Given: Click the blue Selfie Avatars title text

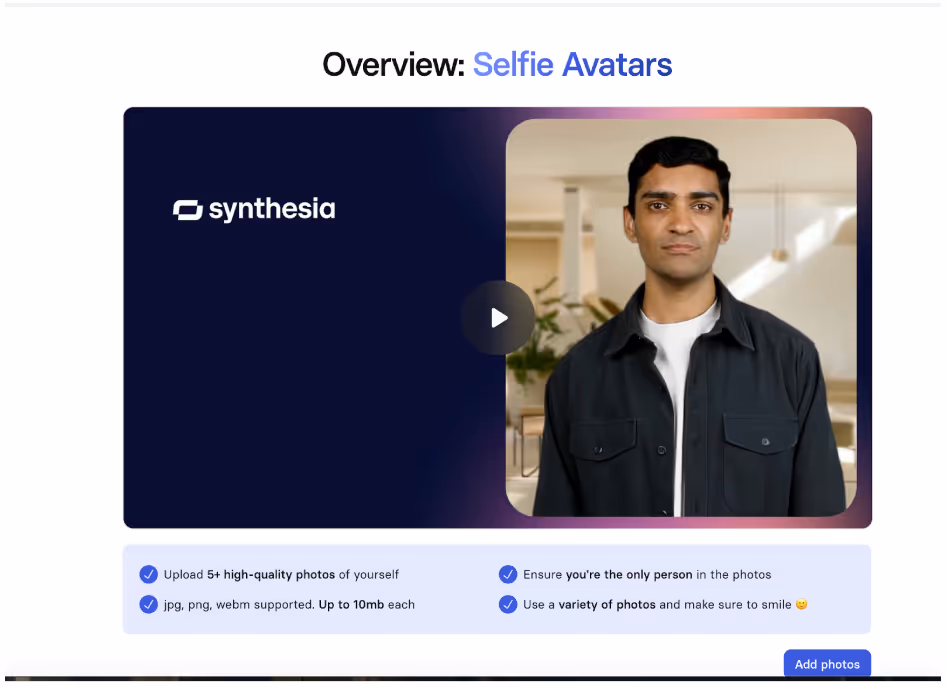Looking at the screenshot, I should coord(573,65).
